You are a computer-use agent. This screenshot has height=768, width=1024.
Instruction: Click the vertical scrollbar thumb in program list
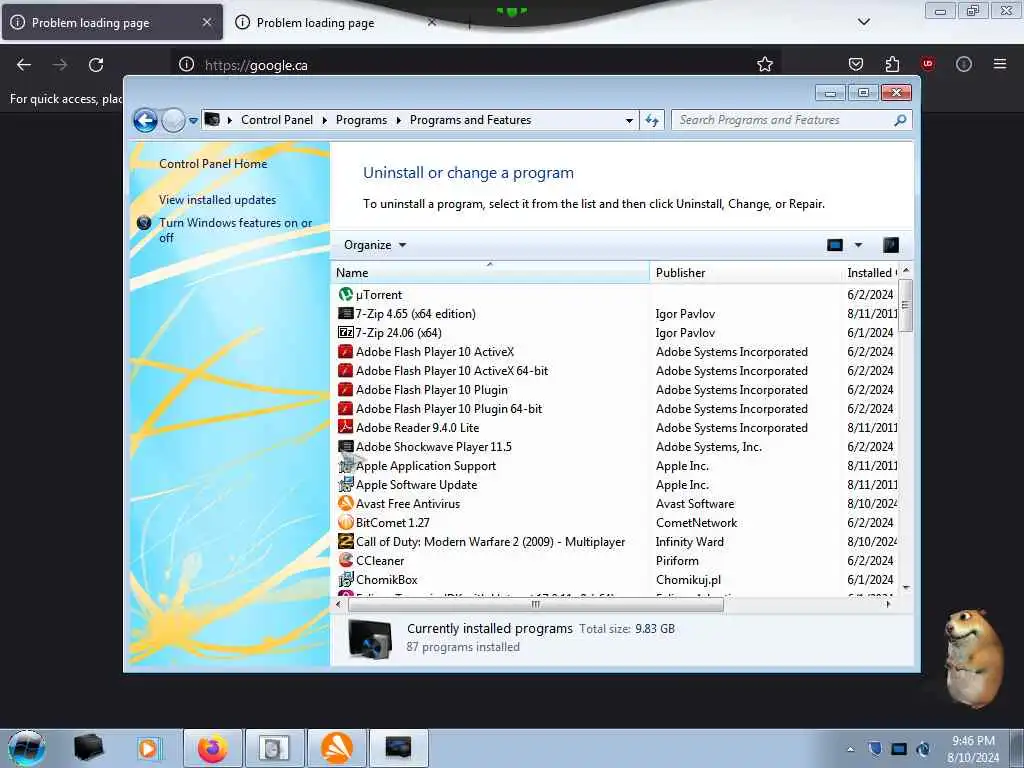[x=905, y=306]
